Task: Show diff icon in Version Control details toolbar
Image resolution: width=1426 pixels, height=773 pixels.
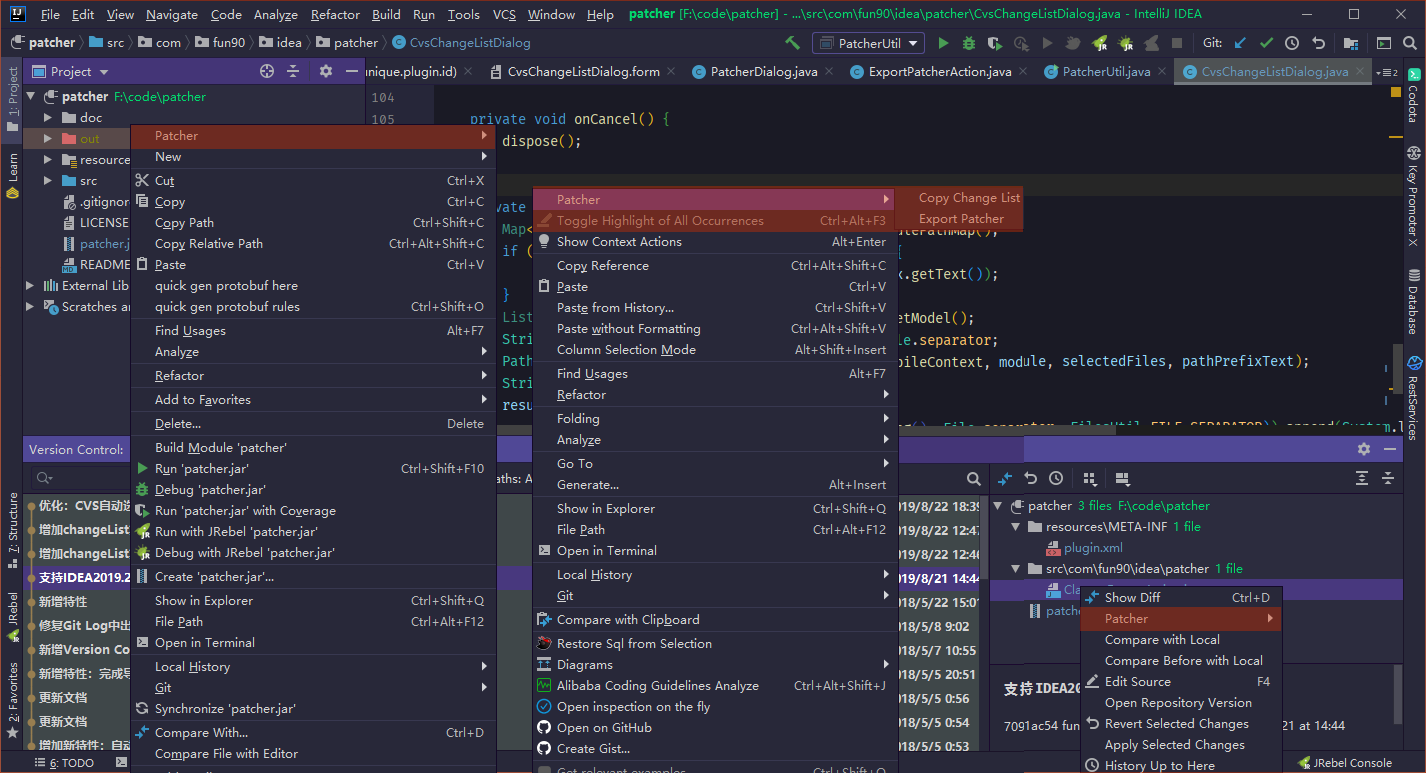Action: coord(1005,479)
